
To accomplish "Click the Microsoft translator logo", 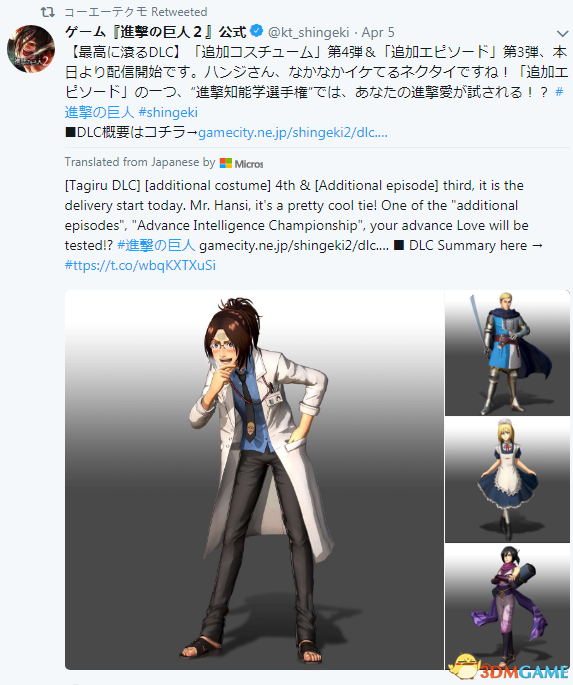I will coord(242,163).
